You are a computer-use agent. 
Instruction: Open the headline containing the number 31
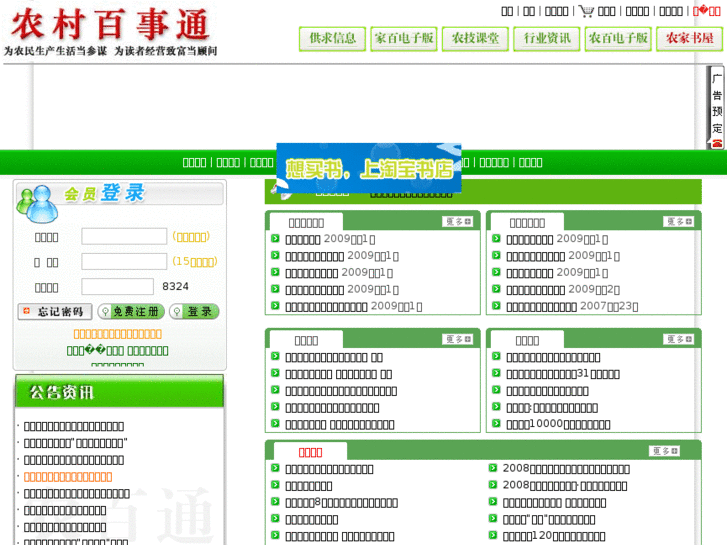pyautogui.click(x=563, y=374)
